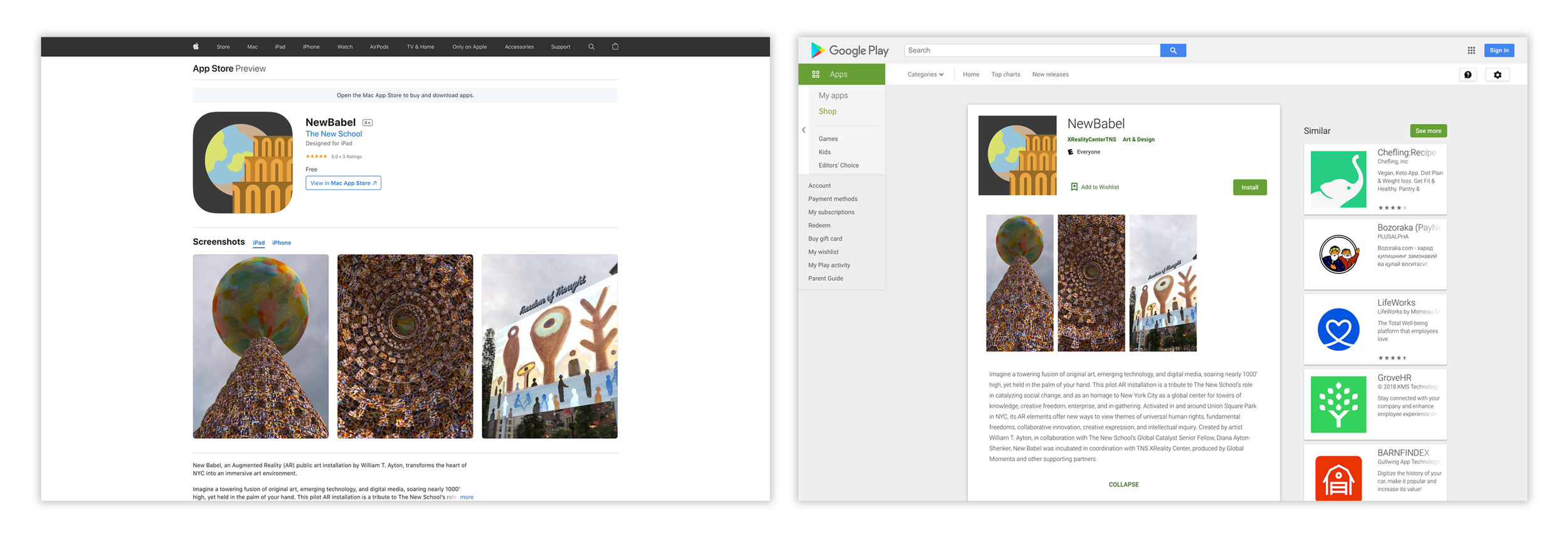Open the Categories dropdown in Google Play
Viewport: 1568px width, 544px height.
tap(925, 75)
